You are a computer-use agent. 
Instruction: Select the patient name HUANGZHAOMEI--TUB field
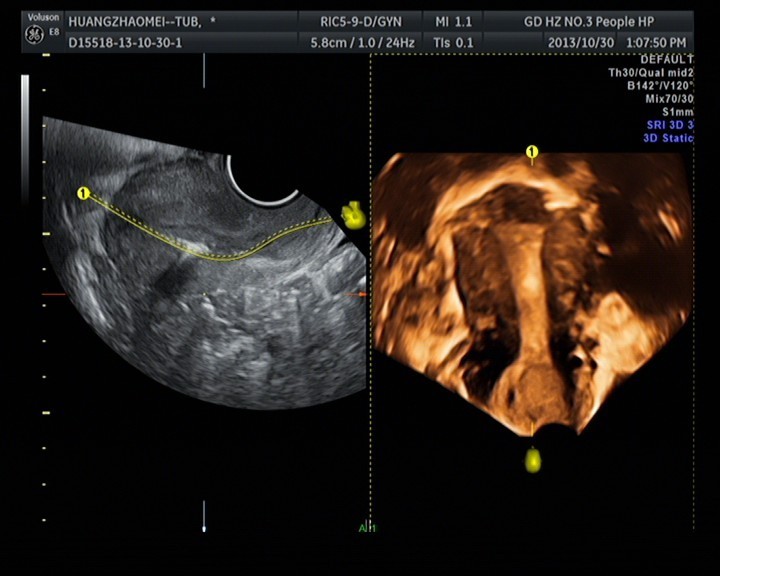[x=142, y=19]
